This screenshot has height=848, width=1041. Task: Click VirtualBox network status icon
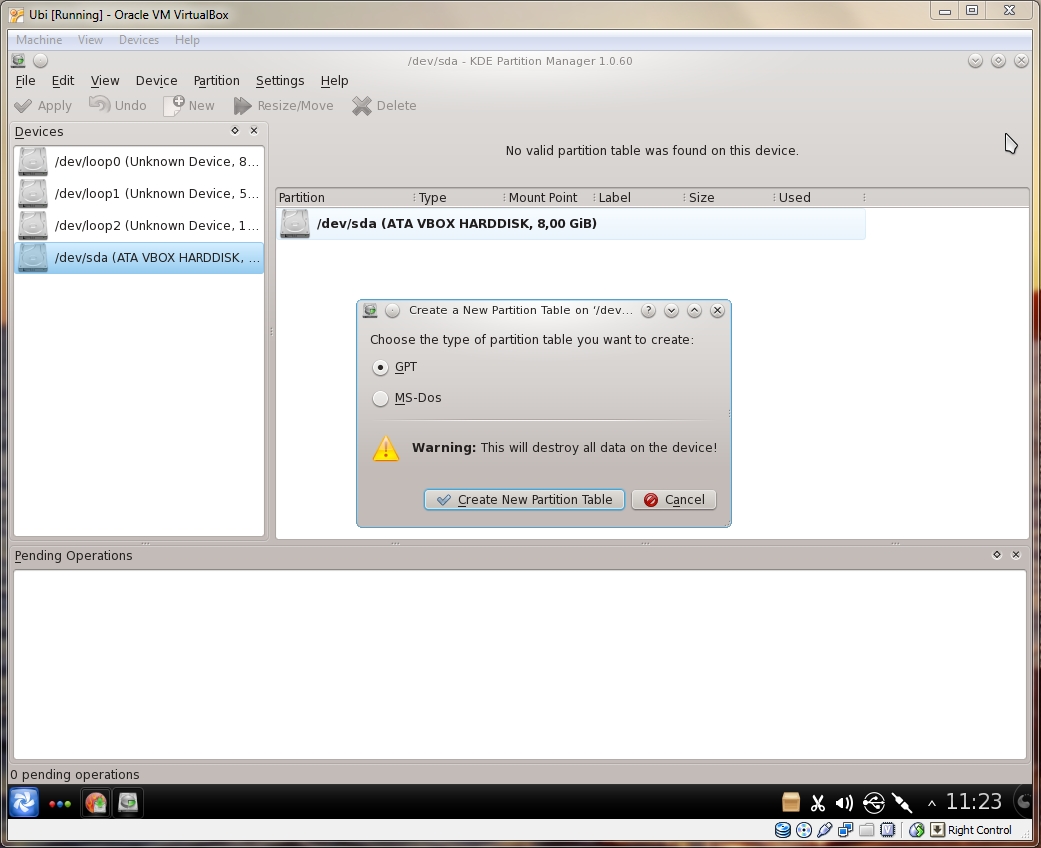pos(846,830)
